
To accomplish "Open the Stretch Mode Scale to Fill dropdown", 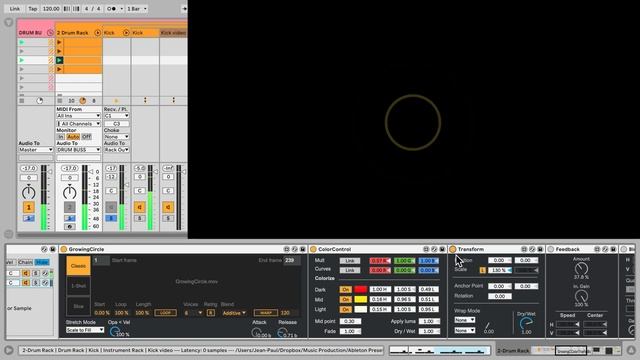I will click(85, 330).
